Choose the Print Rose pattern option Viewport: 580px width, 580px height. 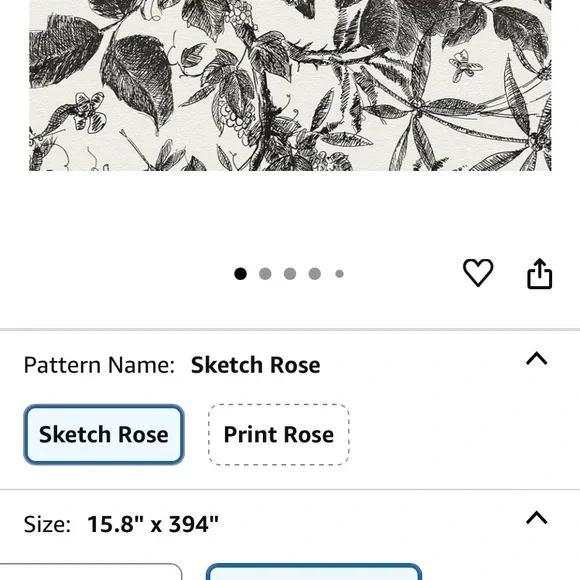pyautogui.click(x=279, y=434)
